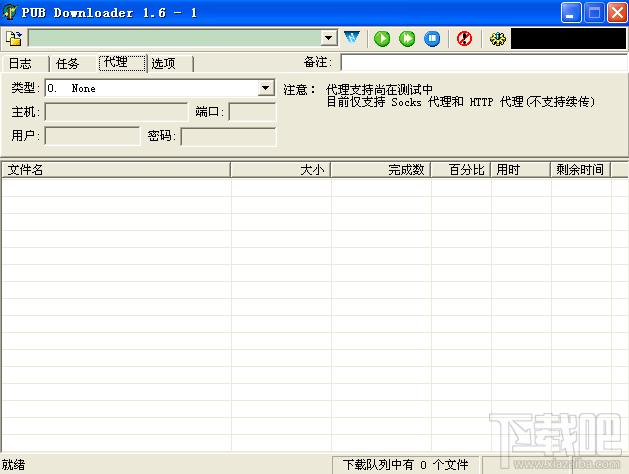
Task: Click the 就绪 status bar text
Action: 13,465
